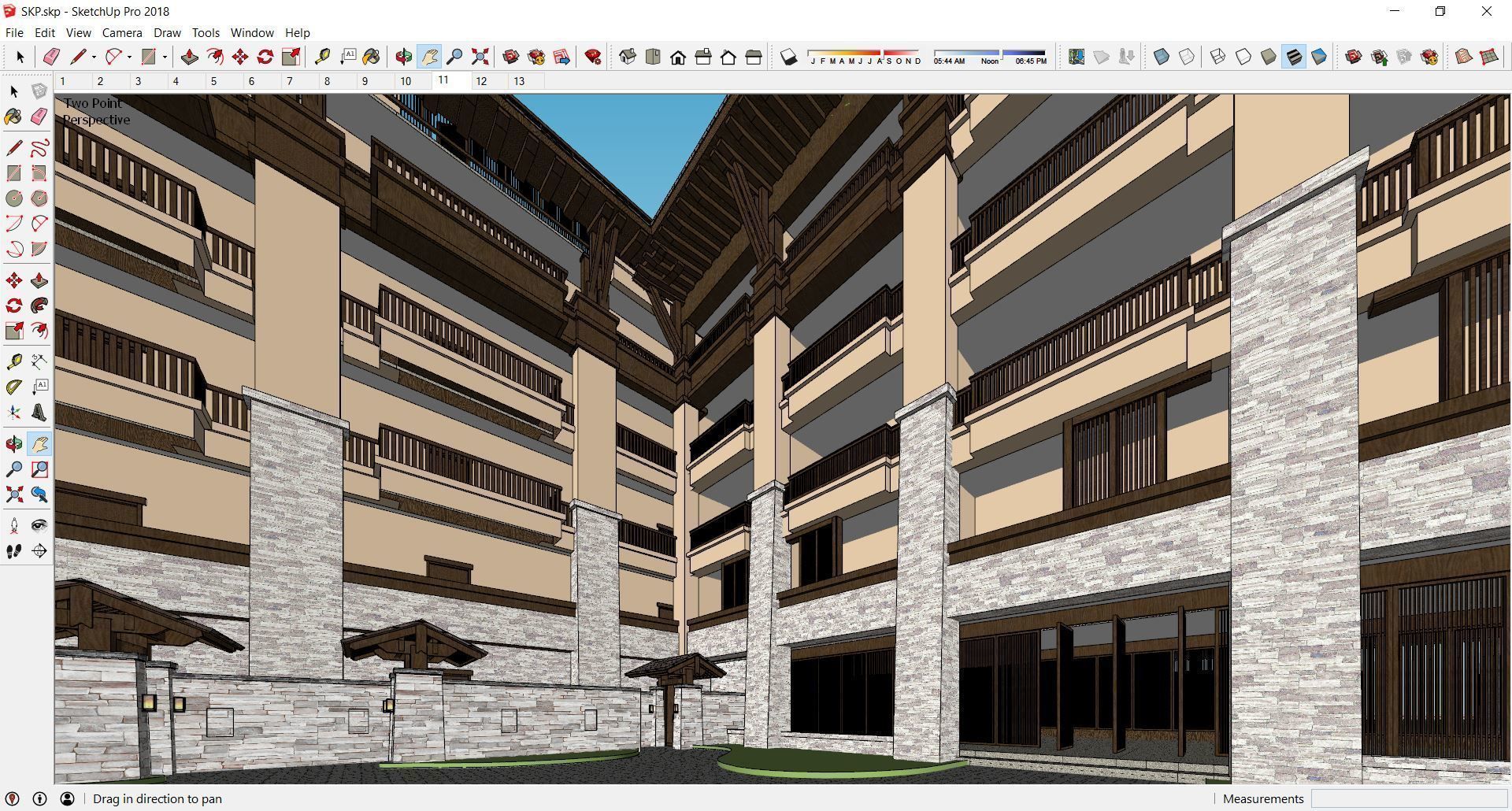1512x811 pixels.
Task: Switch to Monochrome face style
Action: click(x=1320, y=56)
